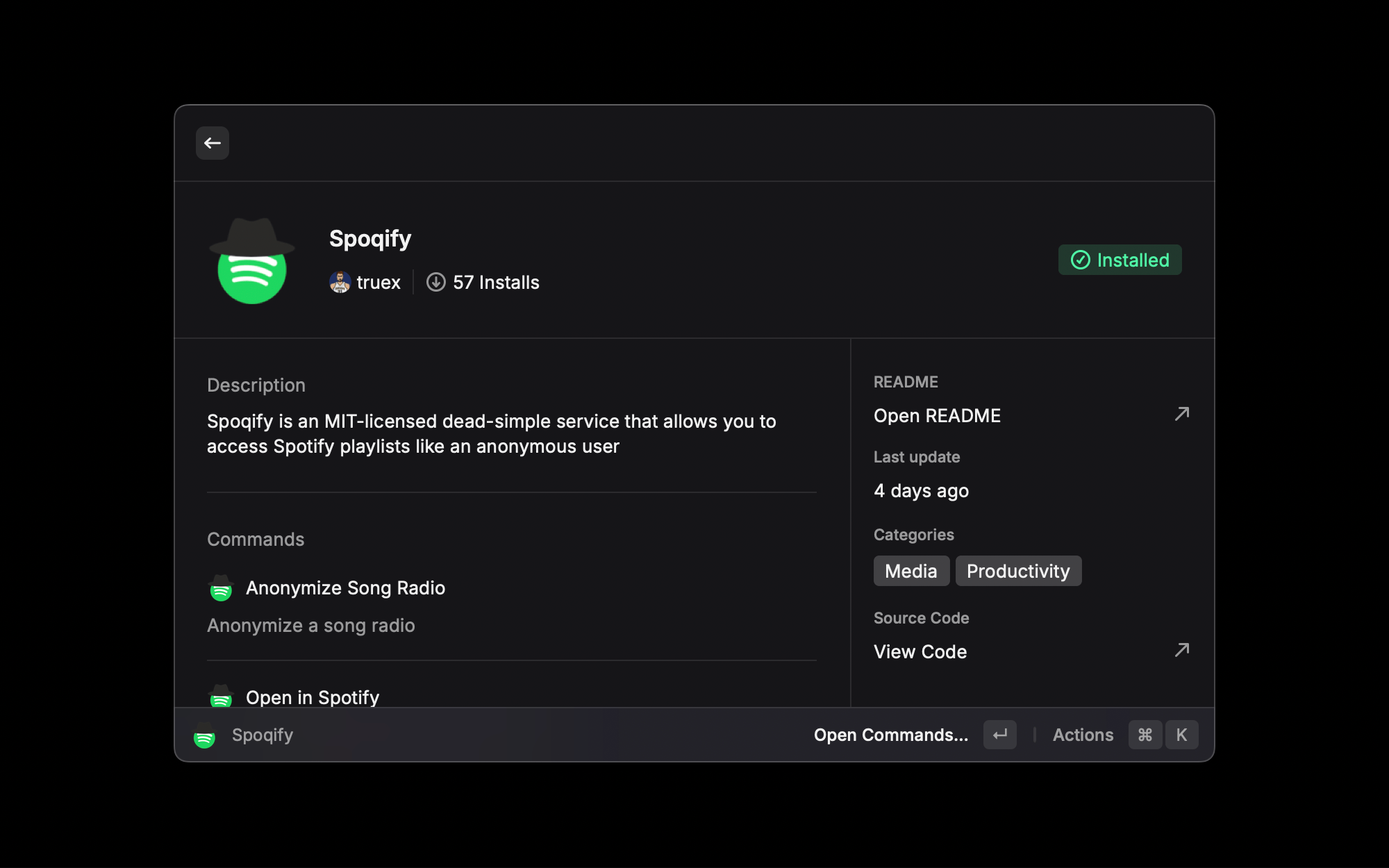Click the truex author name
This screenshot has height=868, width=1389.
[379, 282]
